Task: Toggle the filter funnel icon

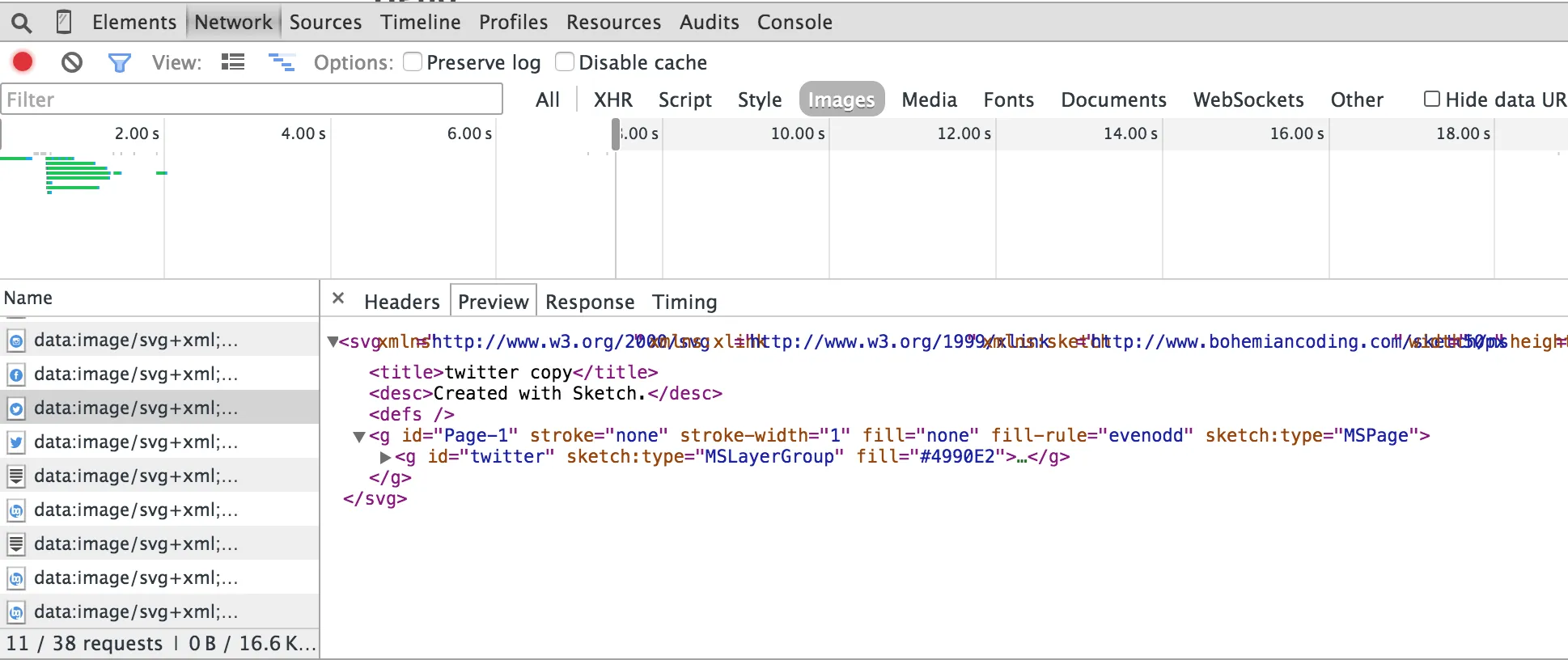Action: (119, 62)
